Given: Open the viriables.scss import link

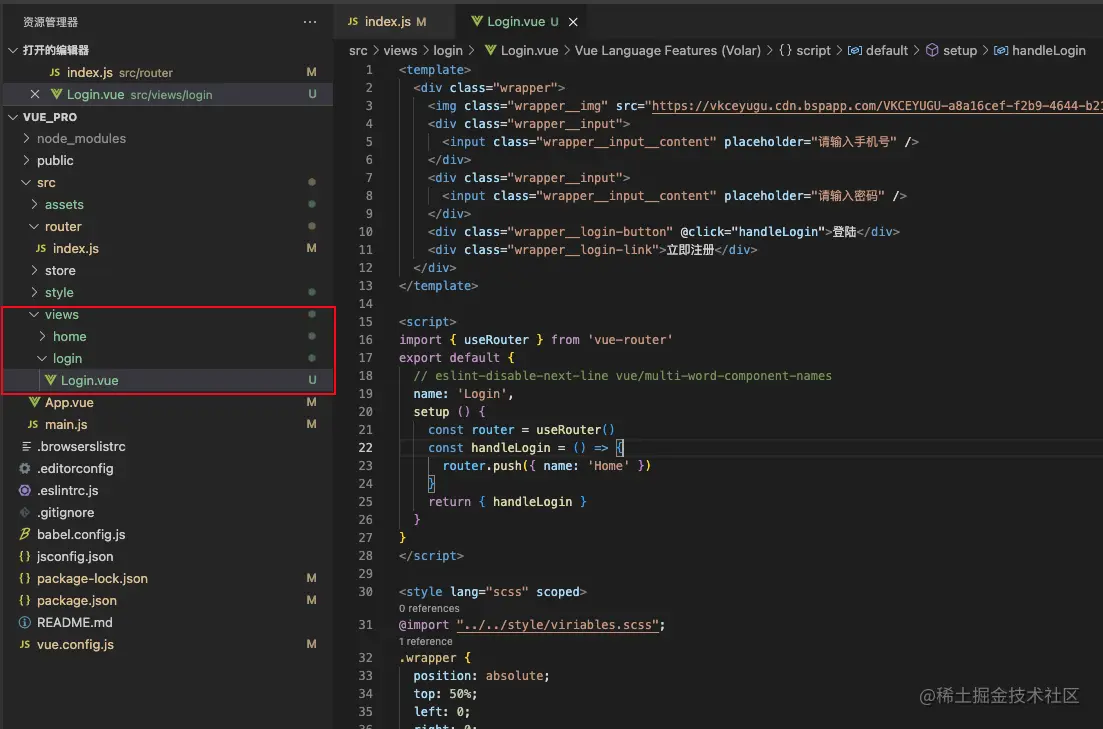Looking at the screenshot, I should click(x=557, y=625).
